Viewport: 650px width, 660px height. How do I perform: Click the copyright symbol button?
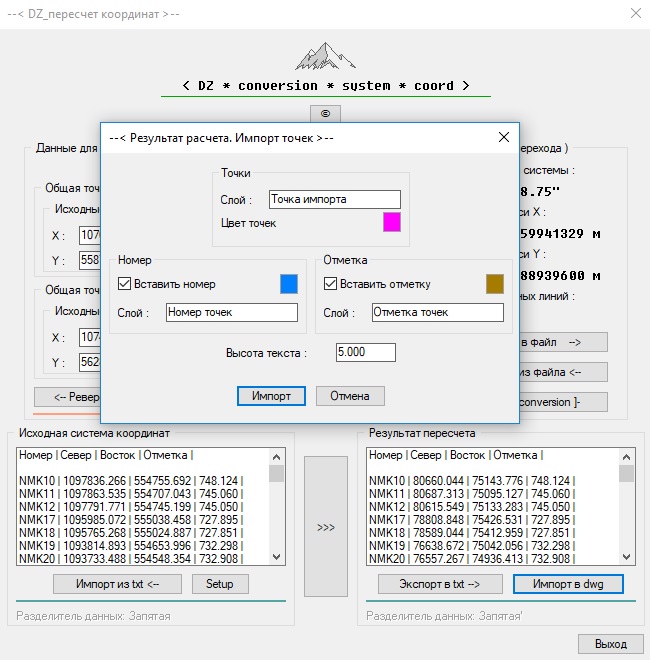click(325, 114)
